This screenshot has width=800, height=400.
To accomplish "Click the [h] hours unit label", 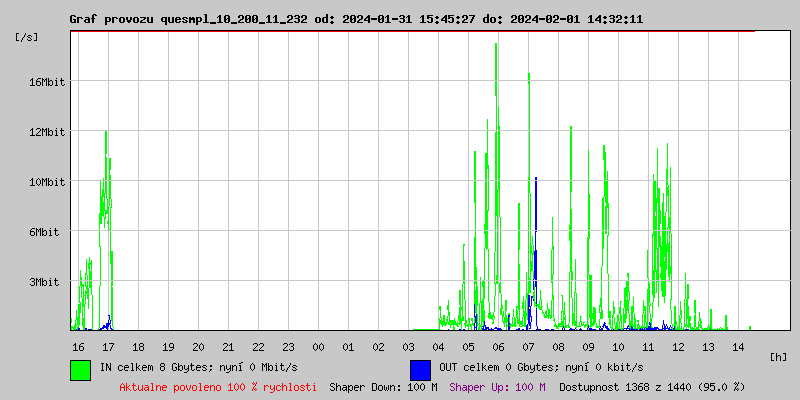I will tap(778, 356).
